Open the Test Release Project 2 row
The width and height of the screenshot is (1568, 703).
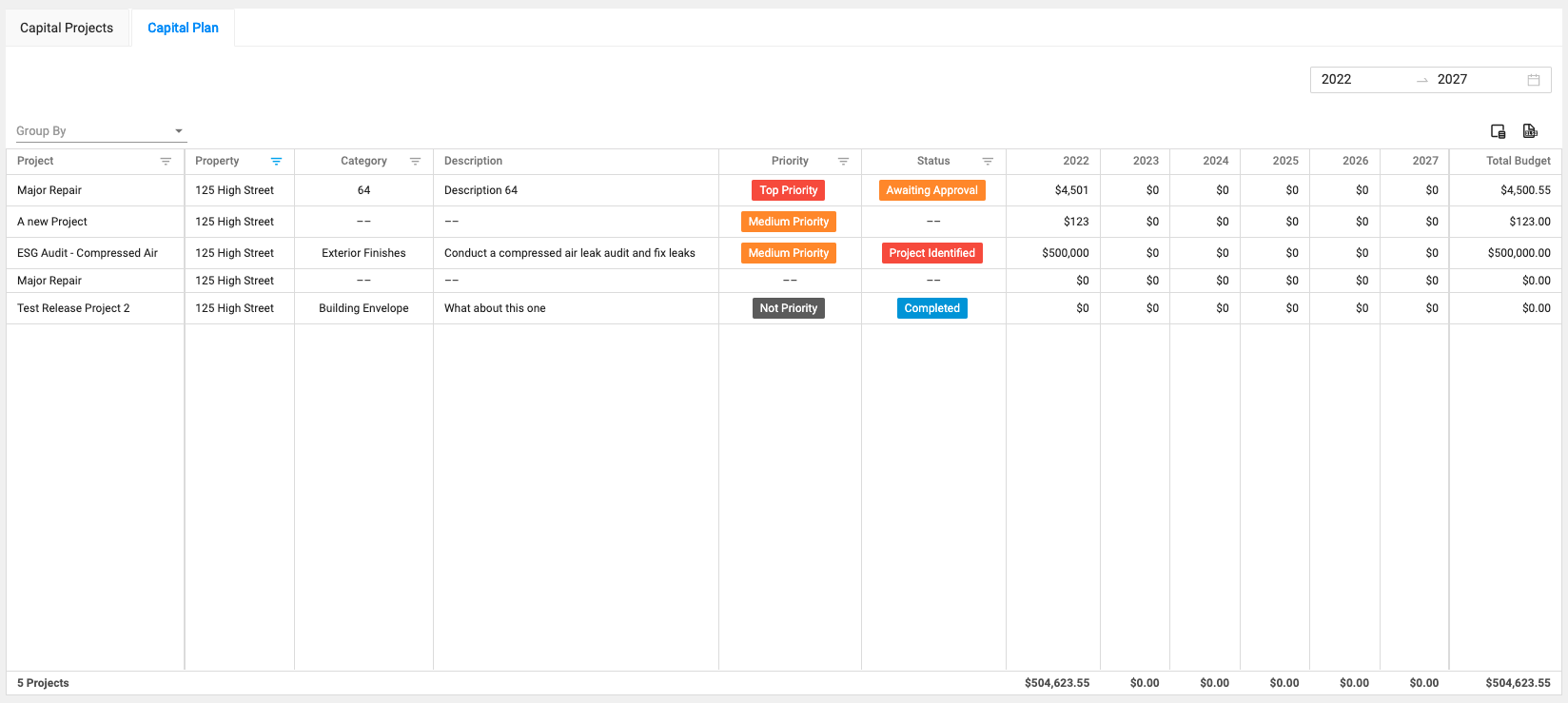tap(73, 308)
